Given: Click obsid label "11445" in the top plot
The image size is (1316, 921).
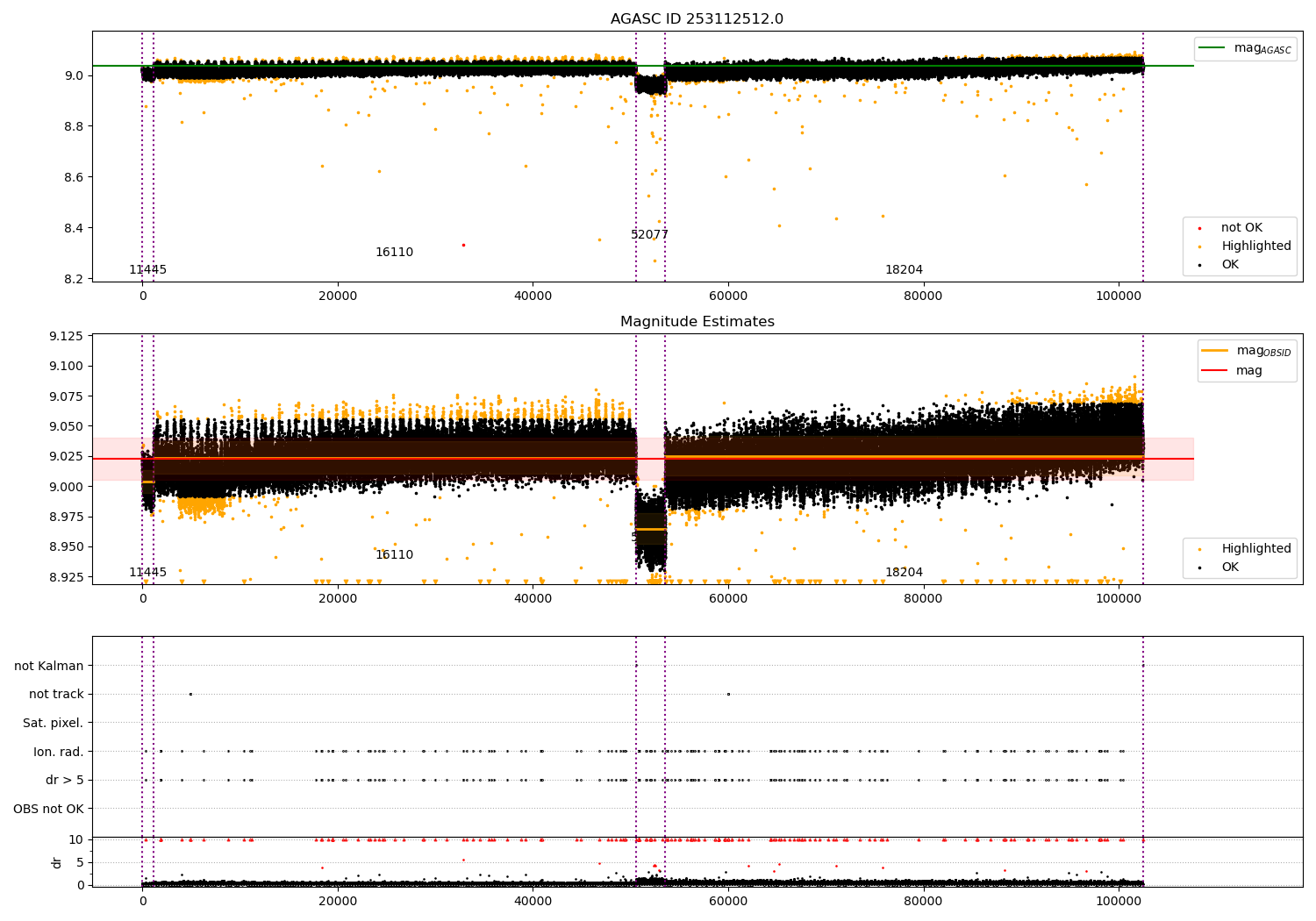Looking at the screenshot, I should tap(147, 270).
